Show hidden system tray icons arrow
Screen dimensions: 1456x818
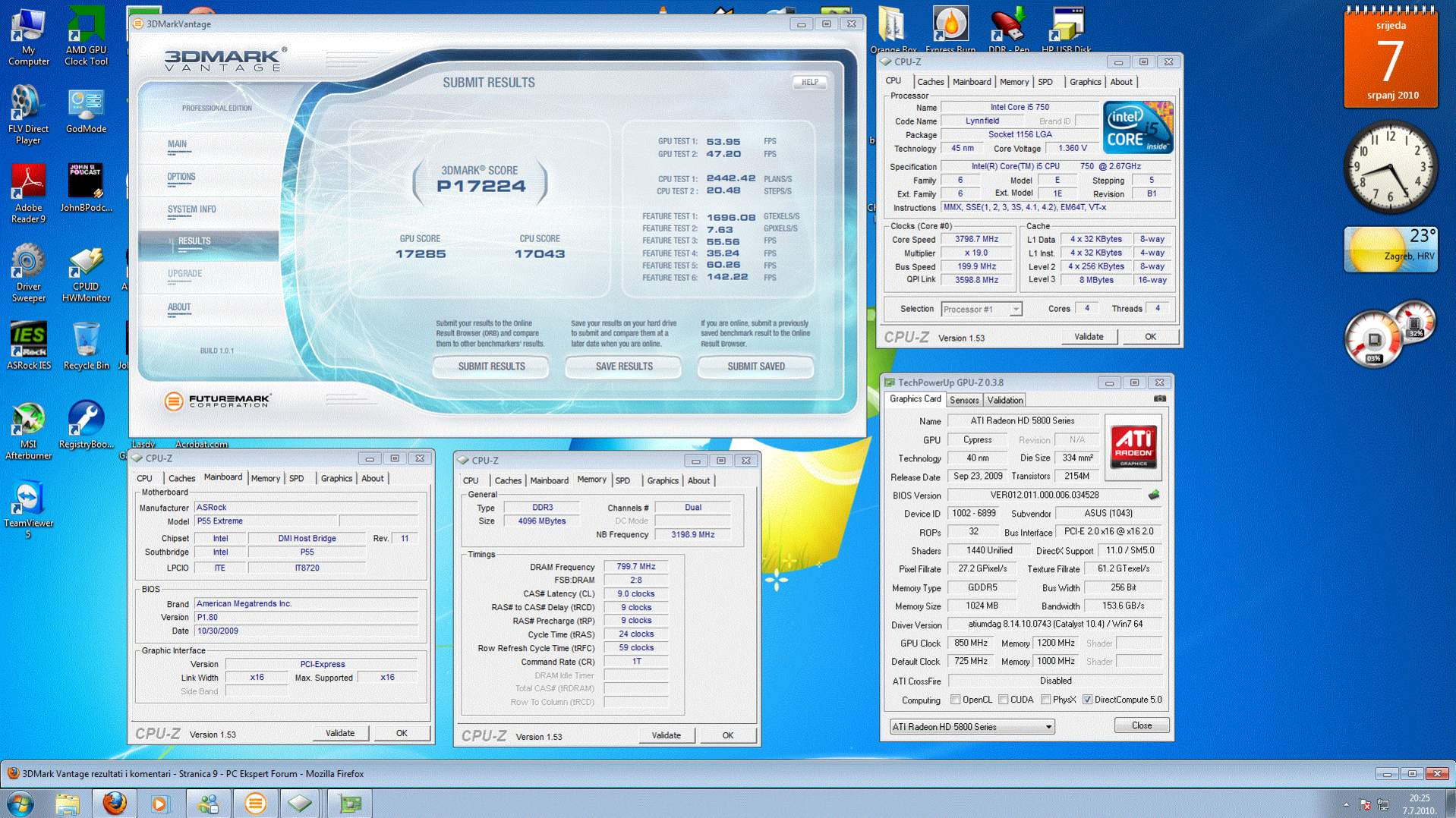1346,804
